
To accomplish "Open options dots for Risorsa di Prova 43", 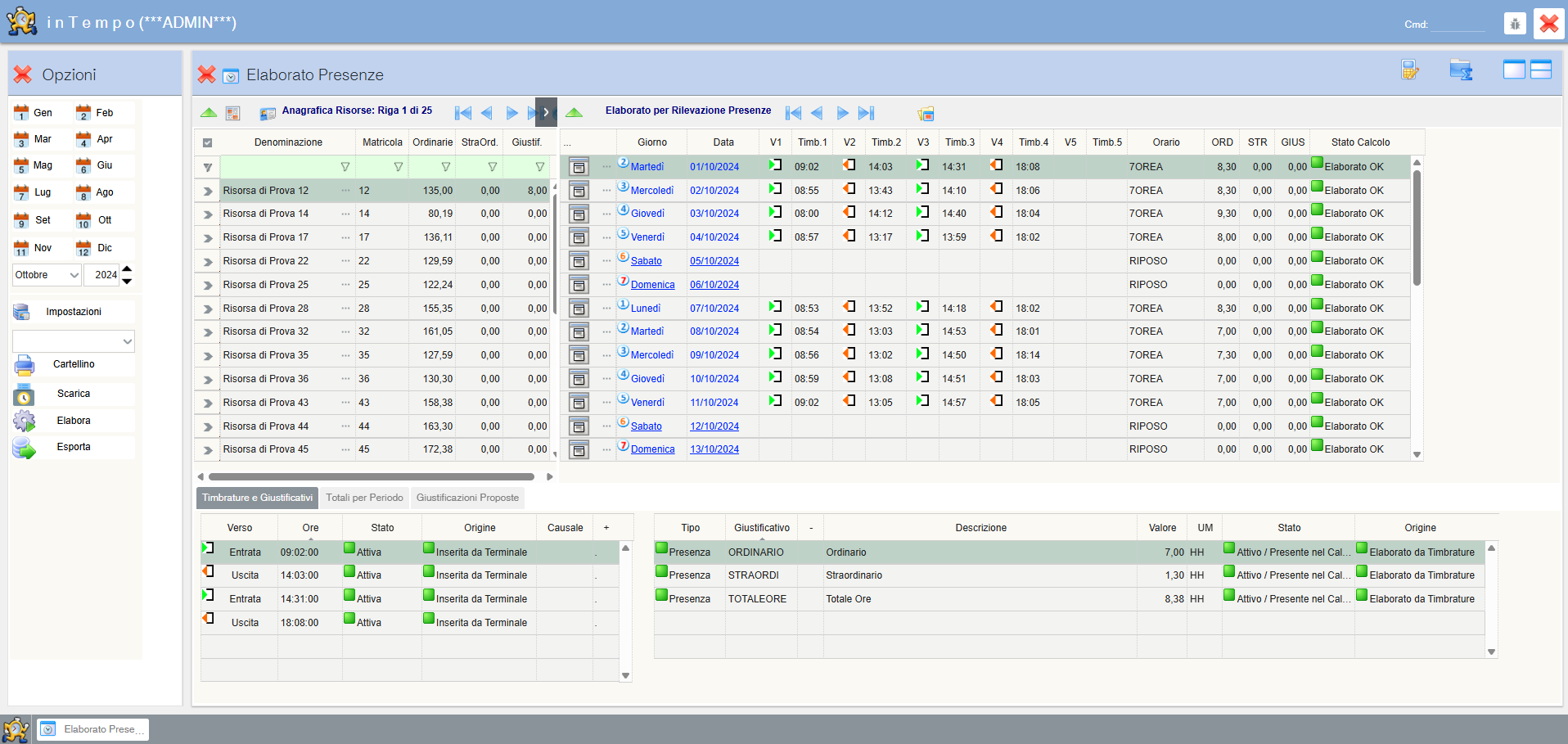I will pos(345,403).
